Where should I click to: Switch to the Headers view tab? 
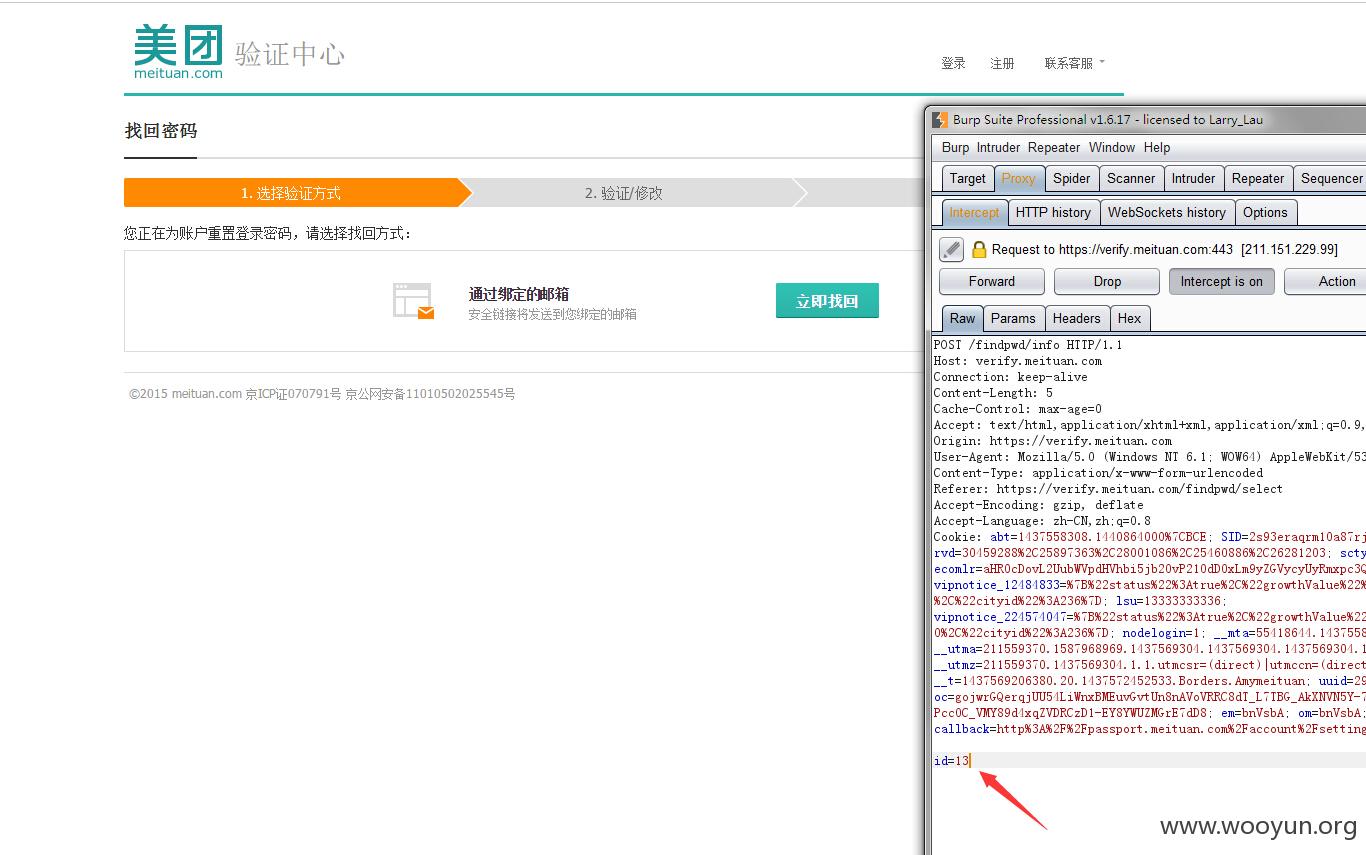pos(1076,318)
